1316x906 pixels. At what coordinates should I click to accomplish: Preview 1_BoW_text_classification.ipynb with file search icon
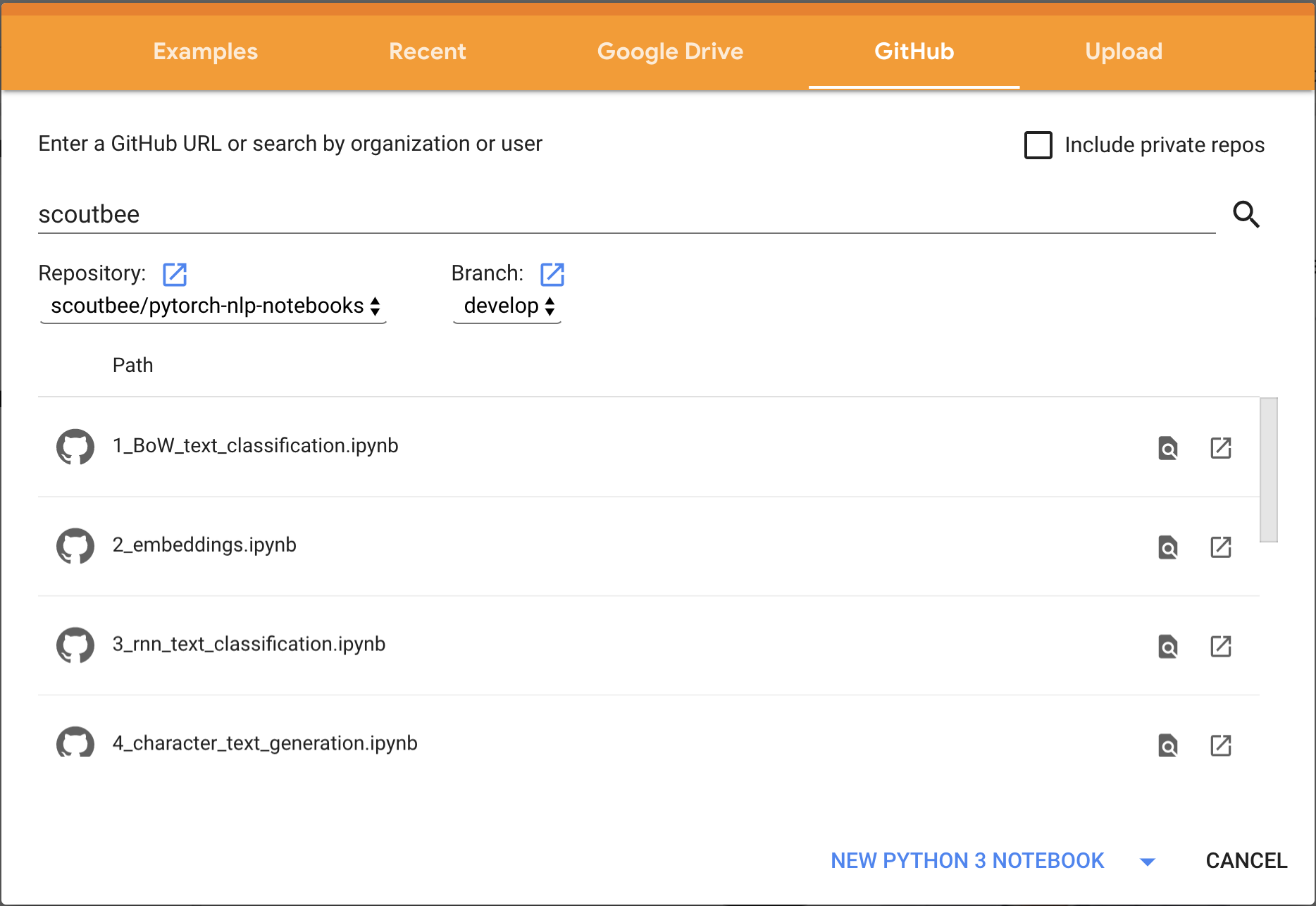[1168, 448]
